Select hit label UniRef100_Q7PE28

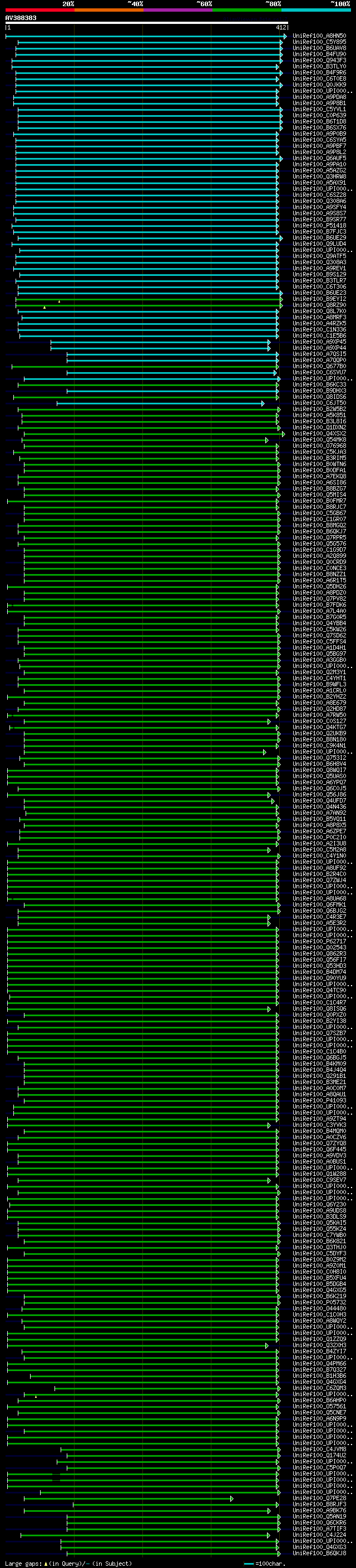319,1498
